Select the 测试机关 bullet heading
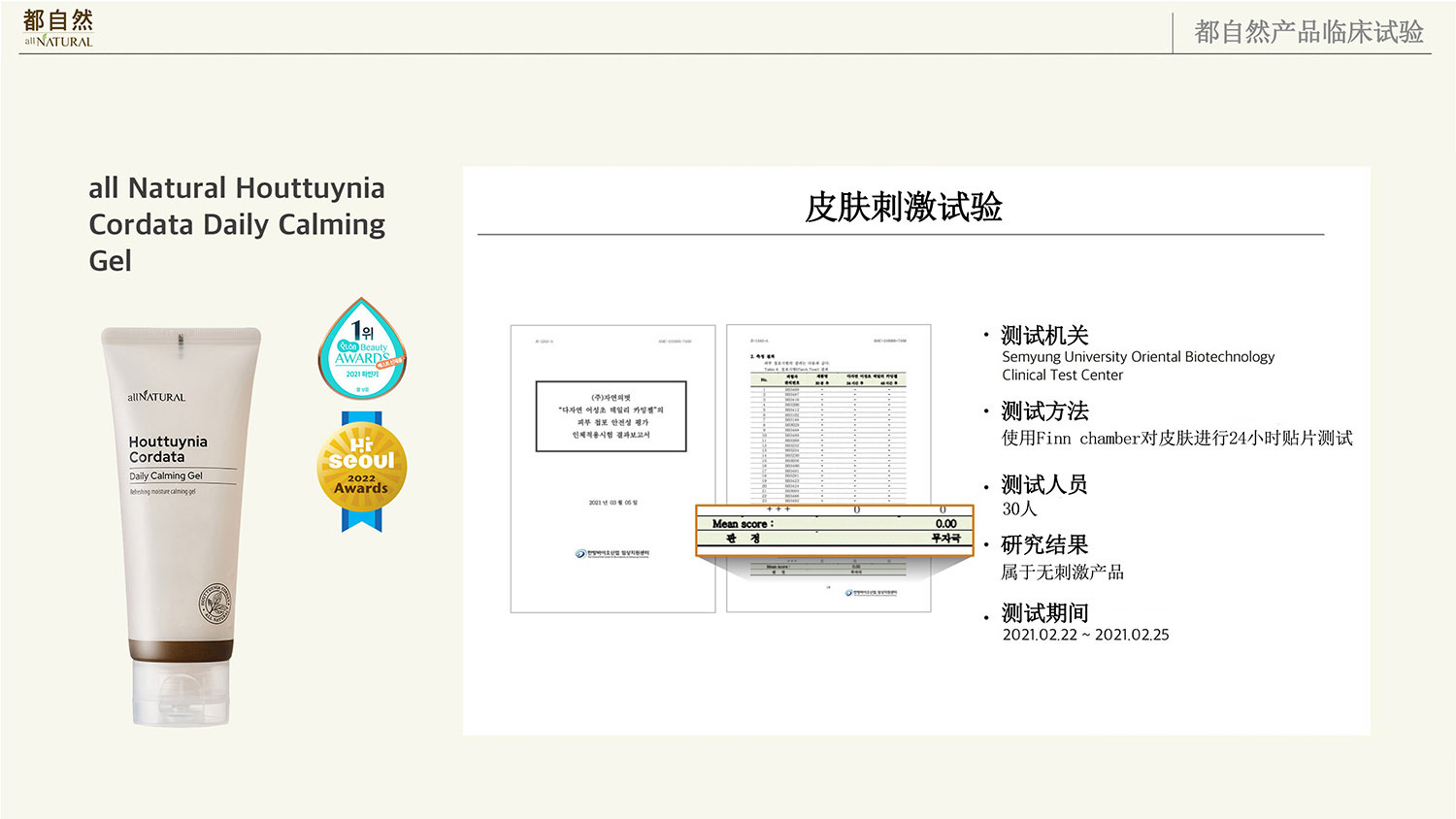 pos(1044,336)
